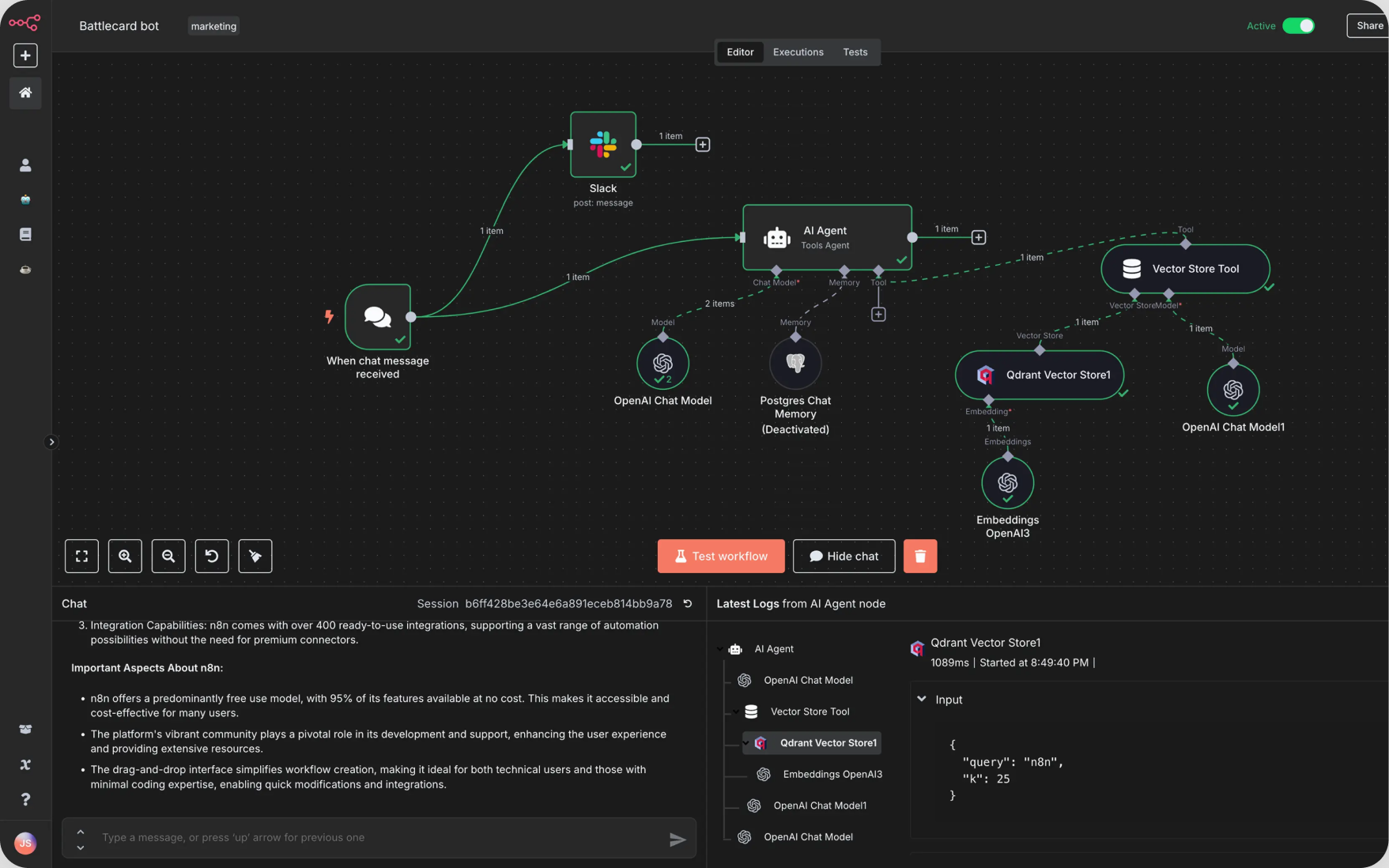Image resolution: width=1389 pixels, height=868 pixels.
Task: Click the chat message input field
Action: [379, 837]
